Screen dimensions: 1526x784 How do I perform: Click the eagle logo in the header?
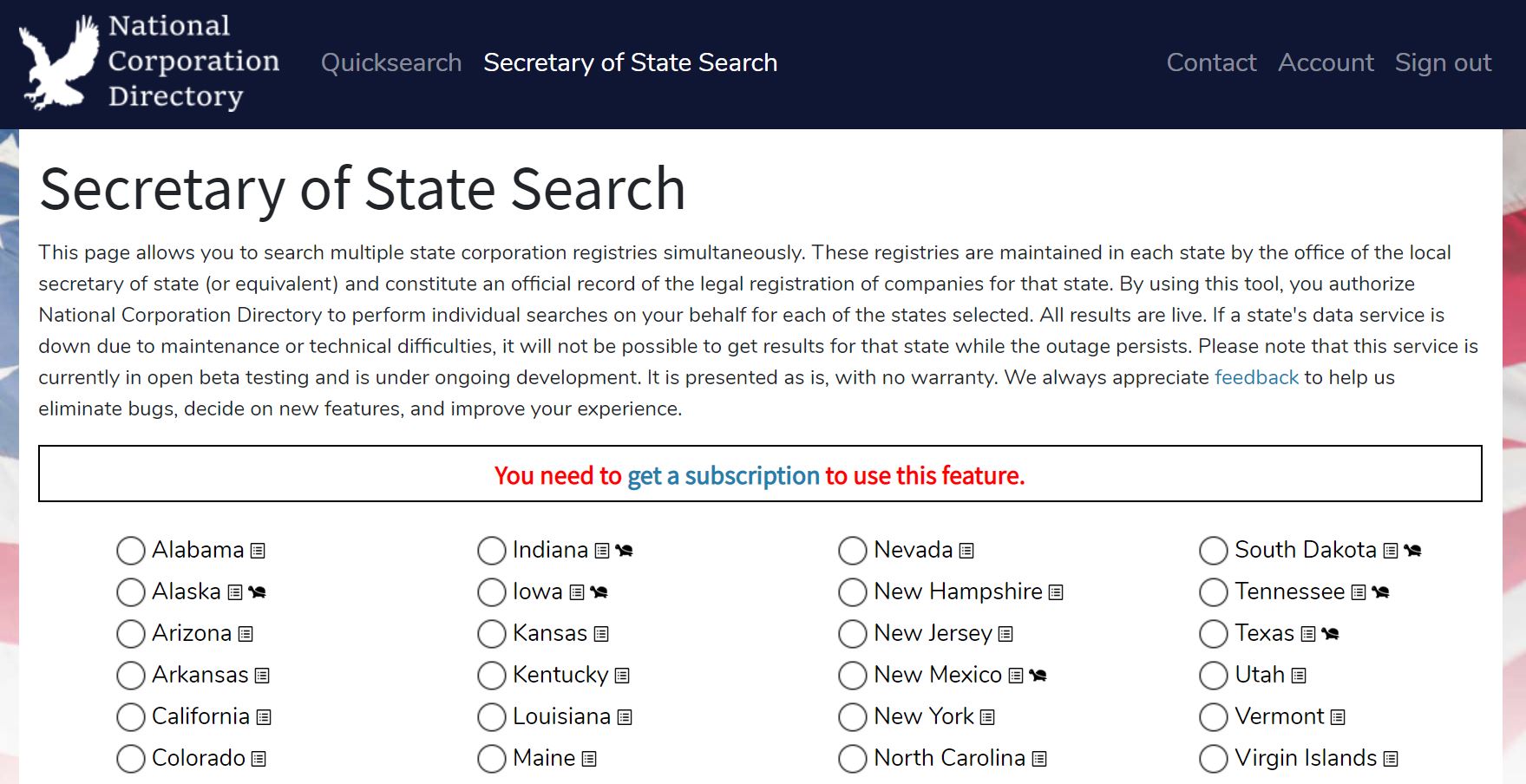click(59, 62)
